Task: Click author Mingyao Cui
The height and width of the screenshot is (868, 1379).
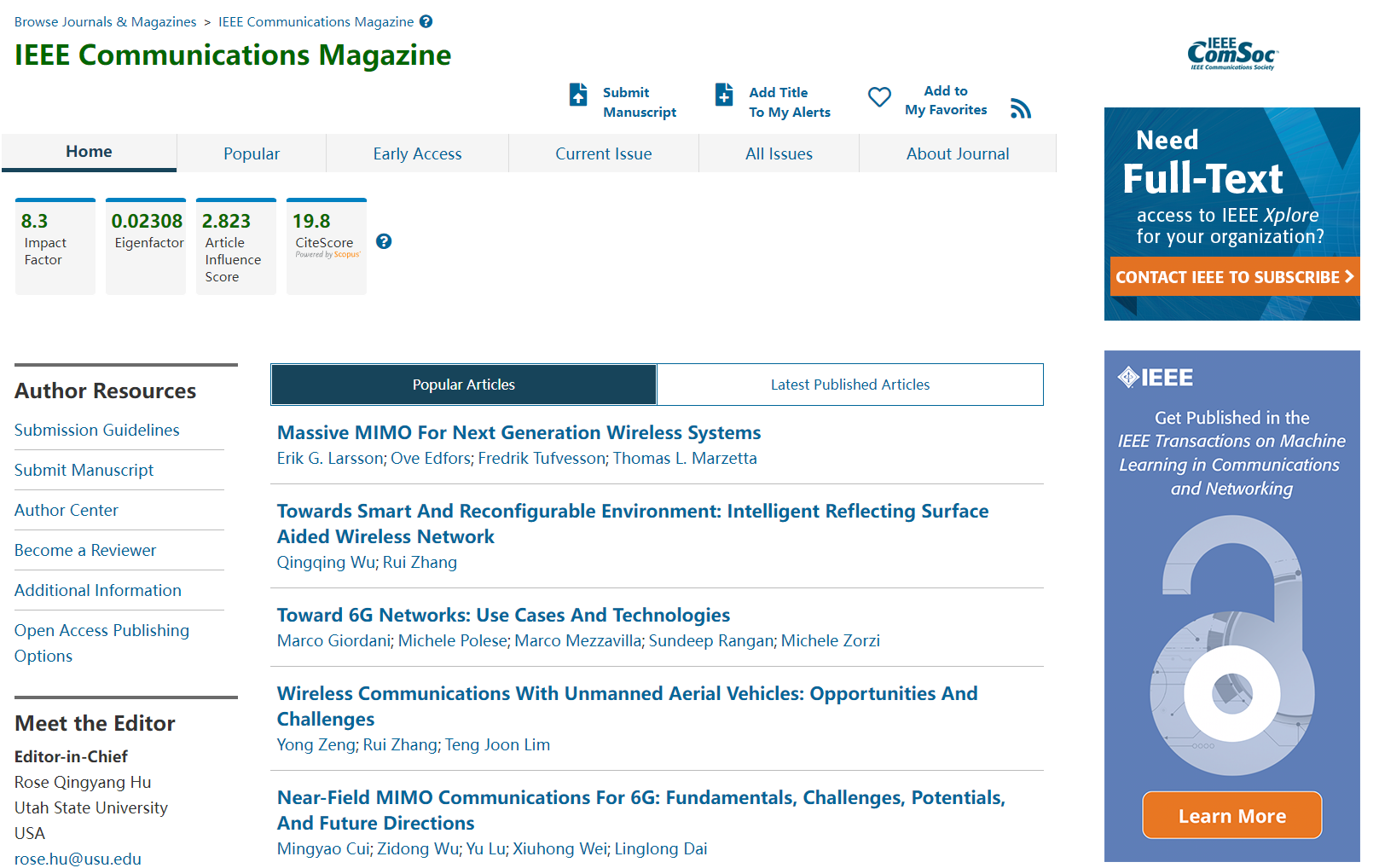Action: click(x=323, y=848)
